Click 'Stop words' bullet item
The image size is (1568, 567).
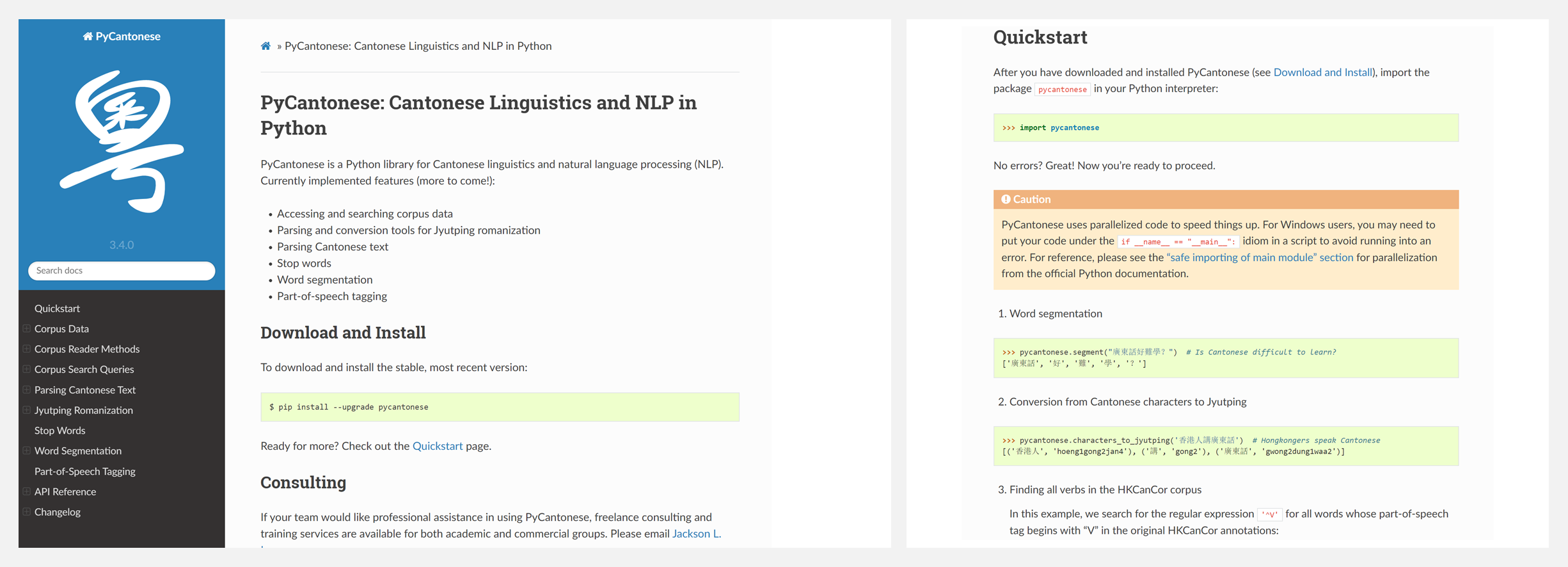304,263
